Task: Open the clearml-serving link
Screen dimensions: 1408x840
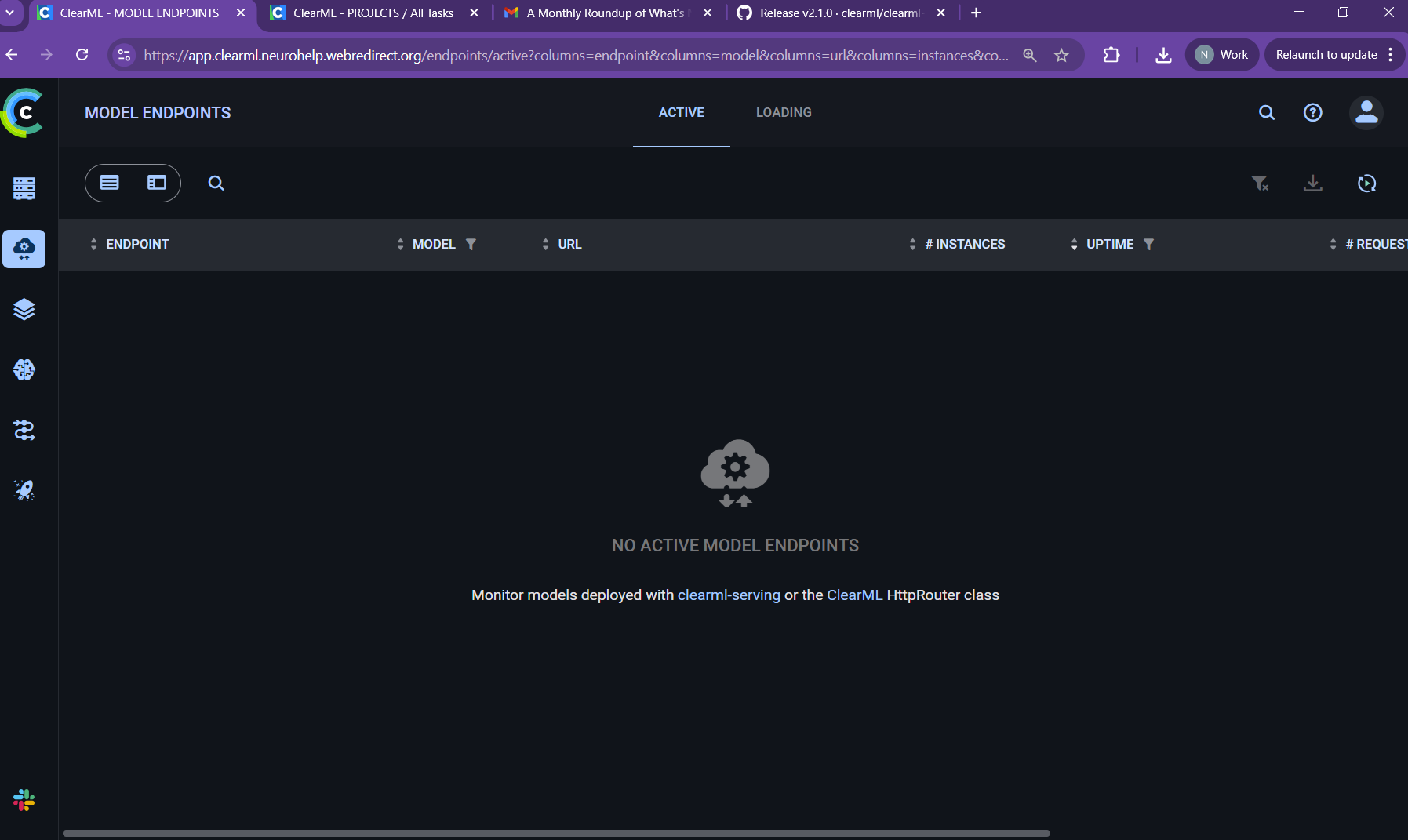Action: coord(729,595)
